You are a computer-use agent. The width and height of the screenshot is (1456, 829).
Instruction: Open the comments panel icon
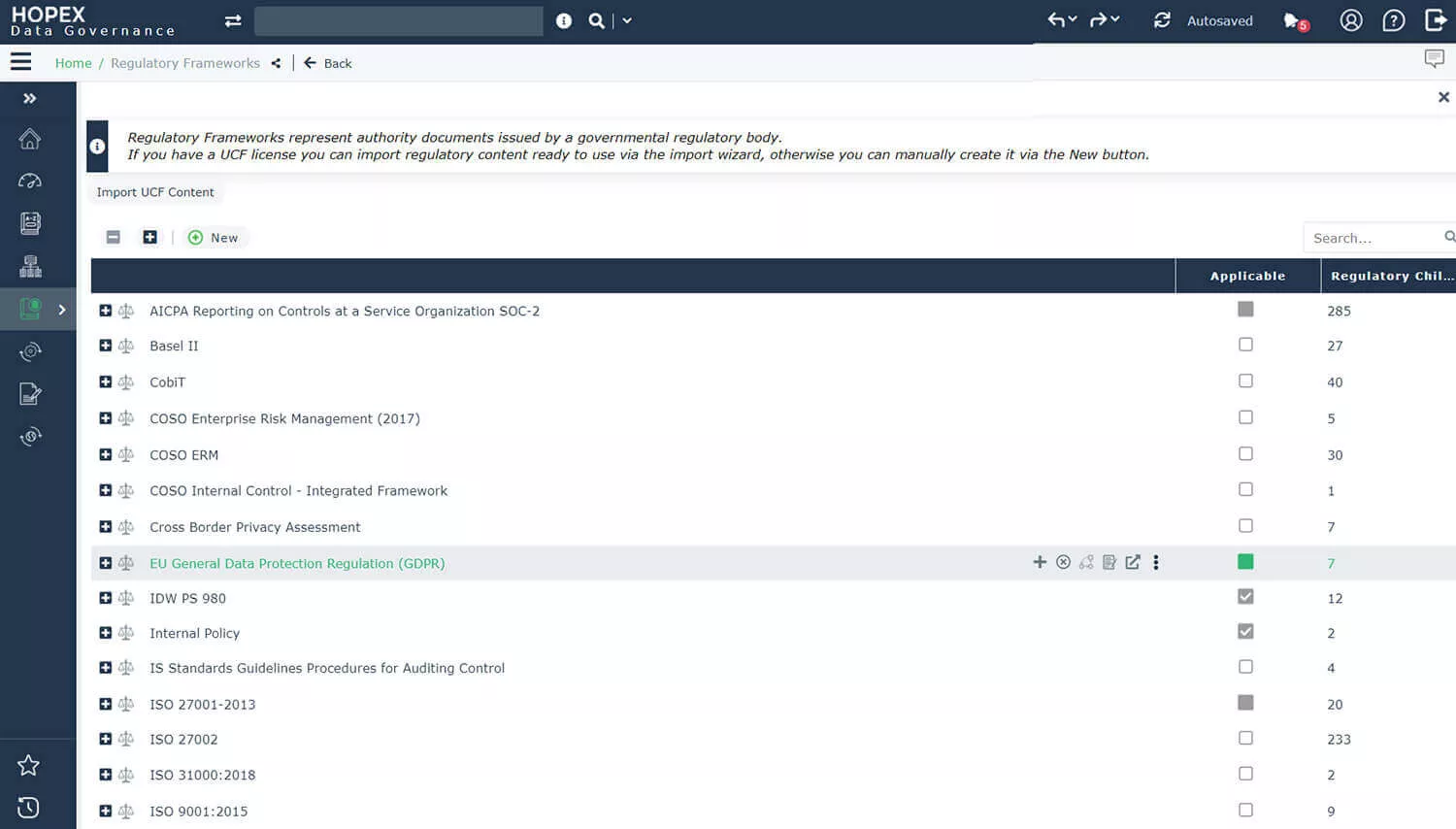[1434, 59]
